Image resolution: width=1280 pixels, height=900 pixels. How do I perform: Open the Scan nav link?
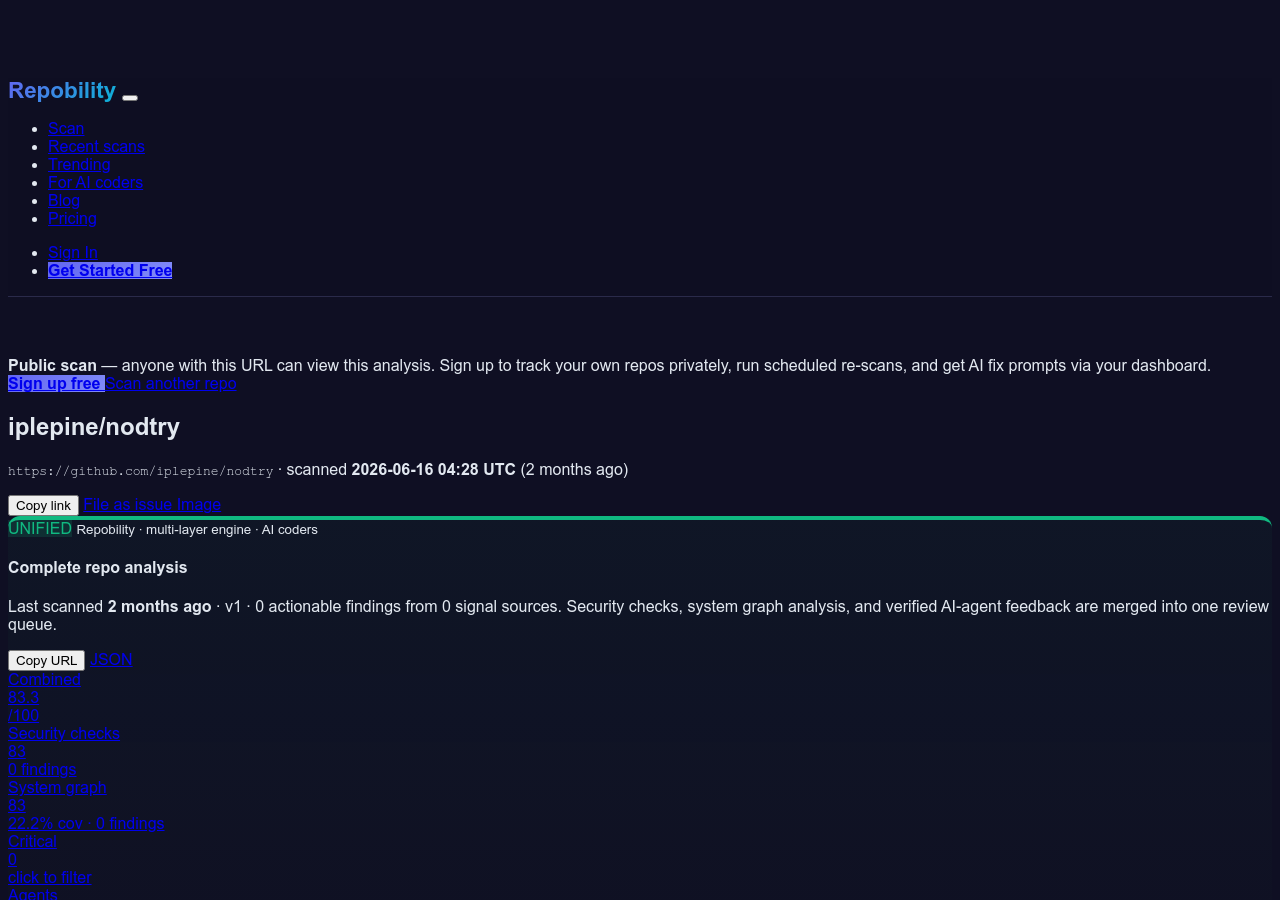(x=66, y=128)
